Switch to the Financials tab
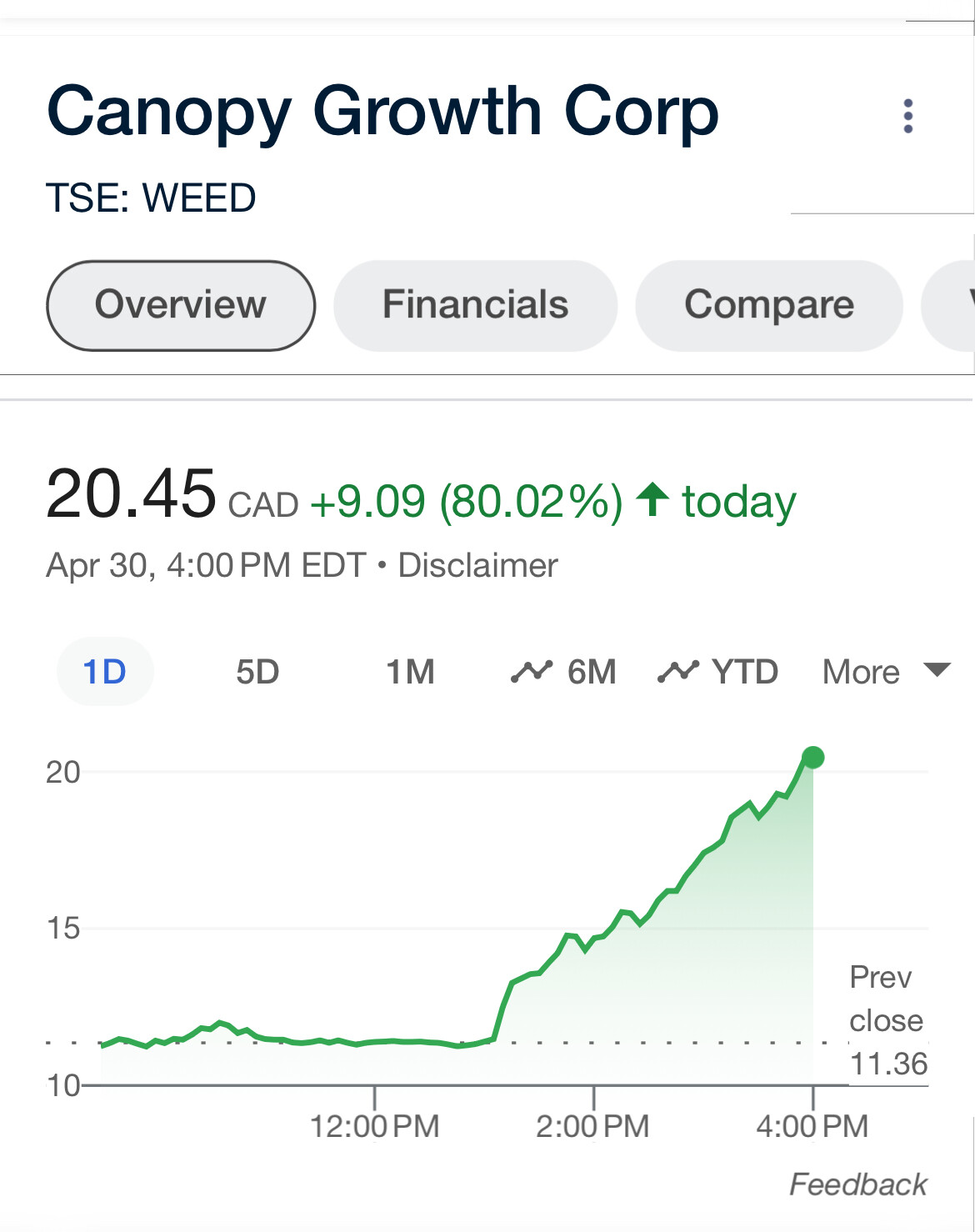 coord(475,305)
